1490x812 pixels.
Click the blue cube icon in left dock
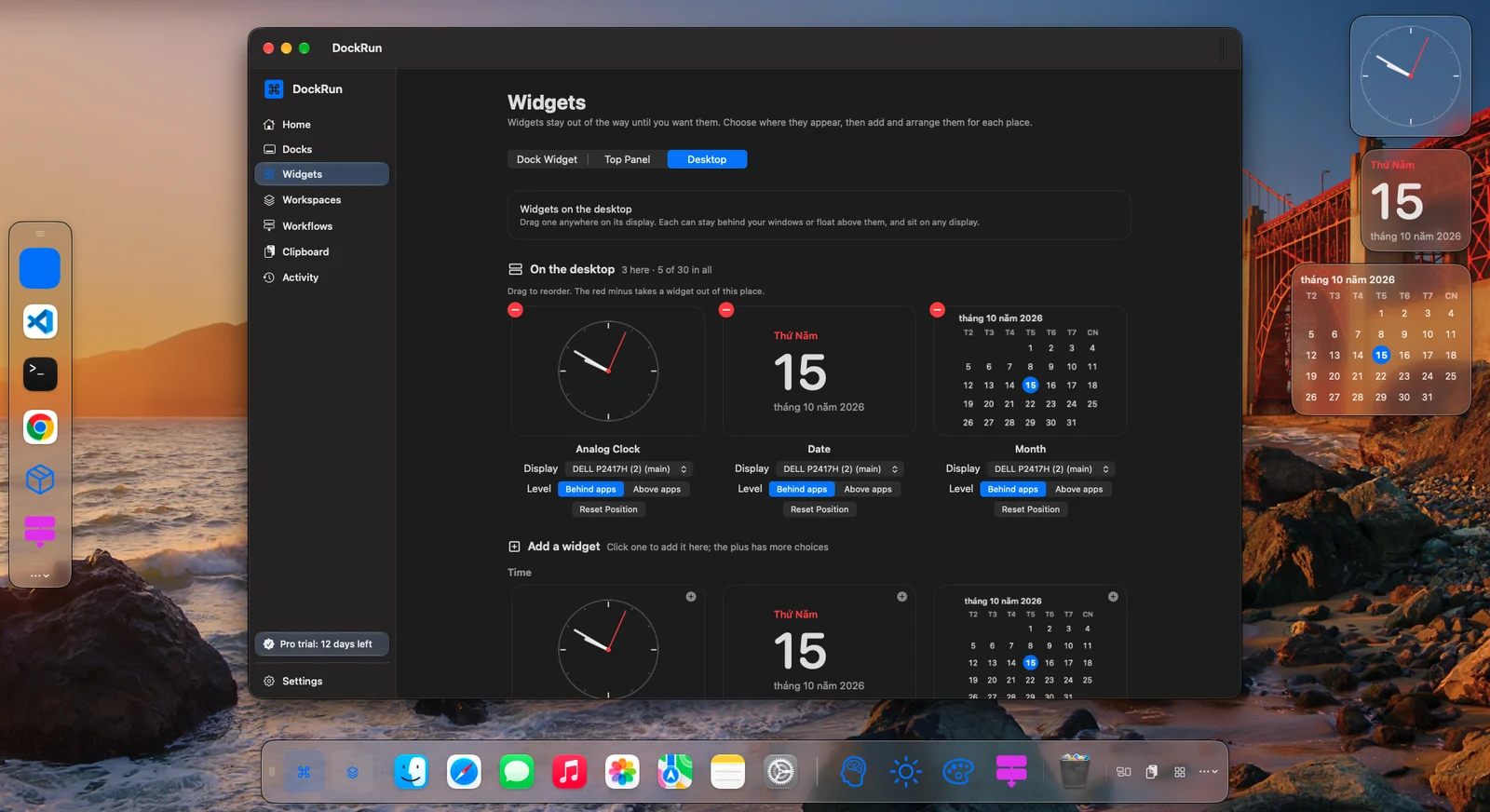coord(40,480)
